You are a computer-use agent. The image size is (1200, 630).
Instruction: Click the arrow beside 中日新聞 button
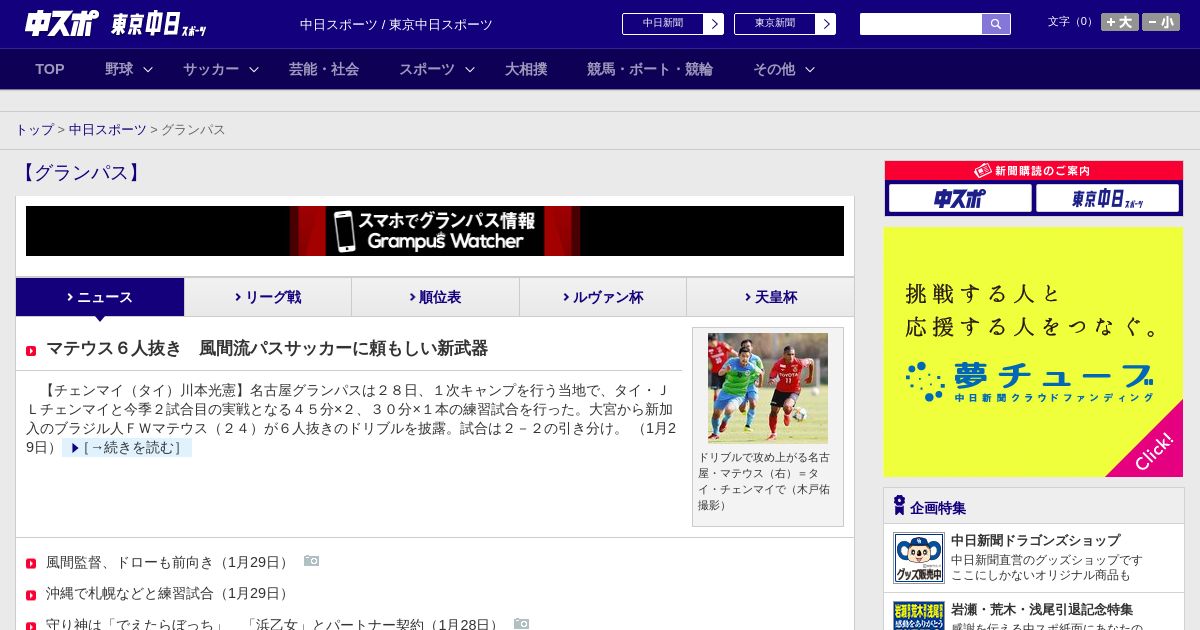[x=714, y=24]
